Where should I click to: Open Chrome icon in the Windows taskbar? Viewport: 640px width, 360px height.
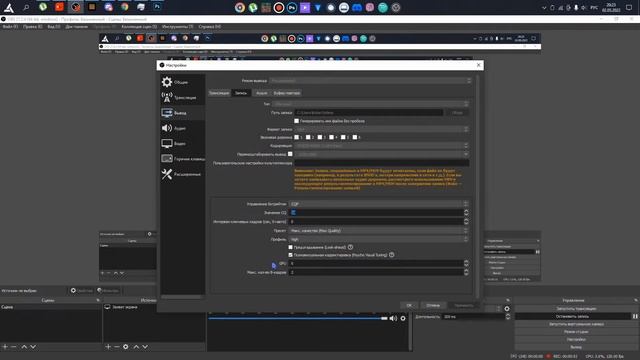(124, 7)
